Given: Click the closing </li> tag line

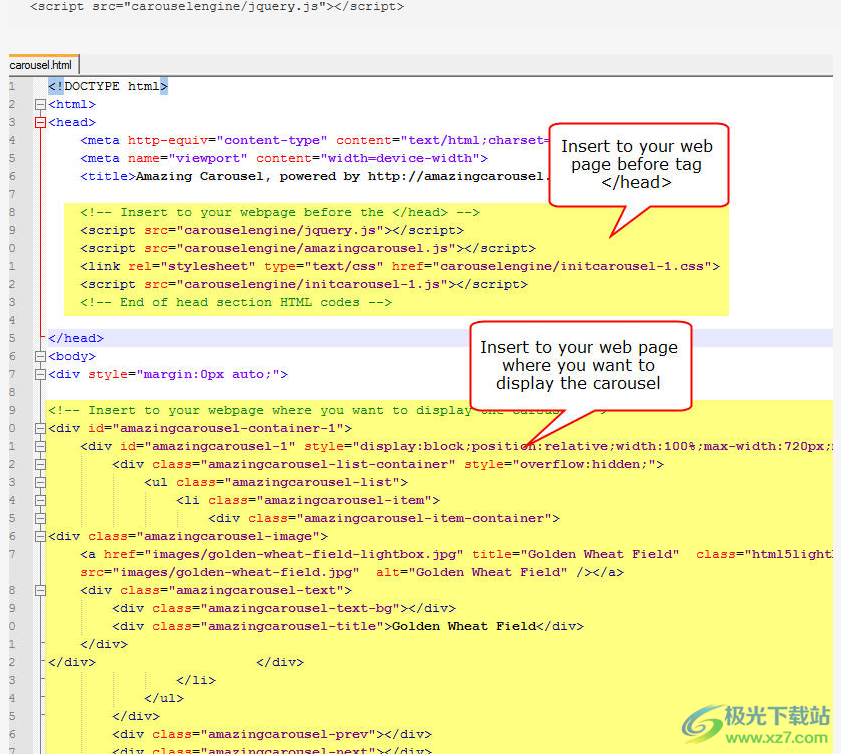Looking at the screenshot, I should coord(196,680).
